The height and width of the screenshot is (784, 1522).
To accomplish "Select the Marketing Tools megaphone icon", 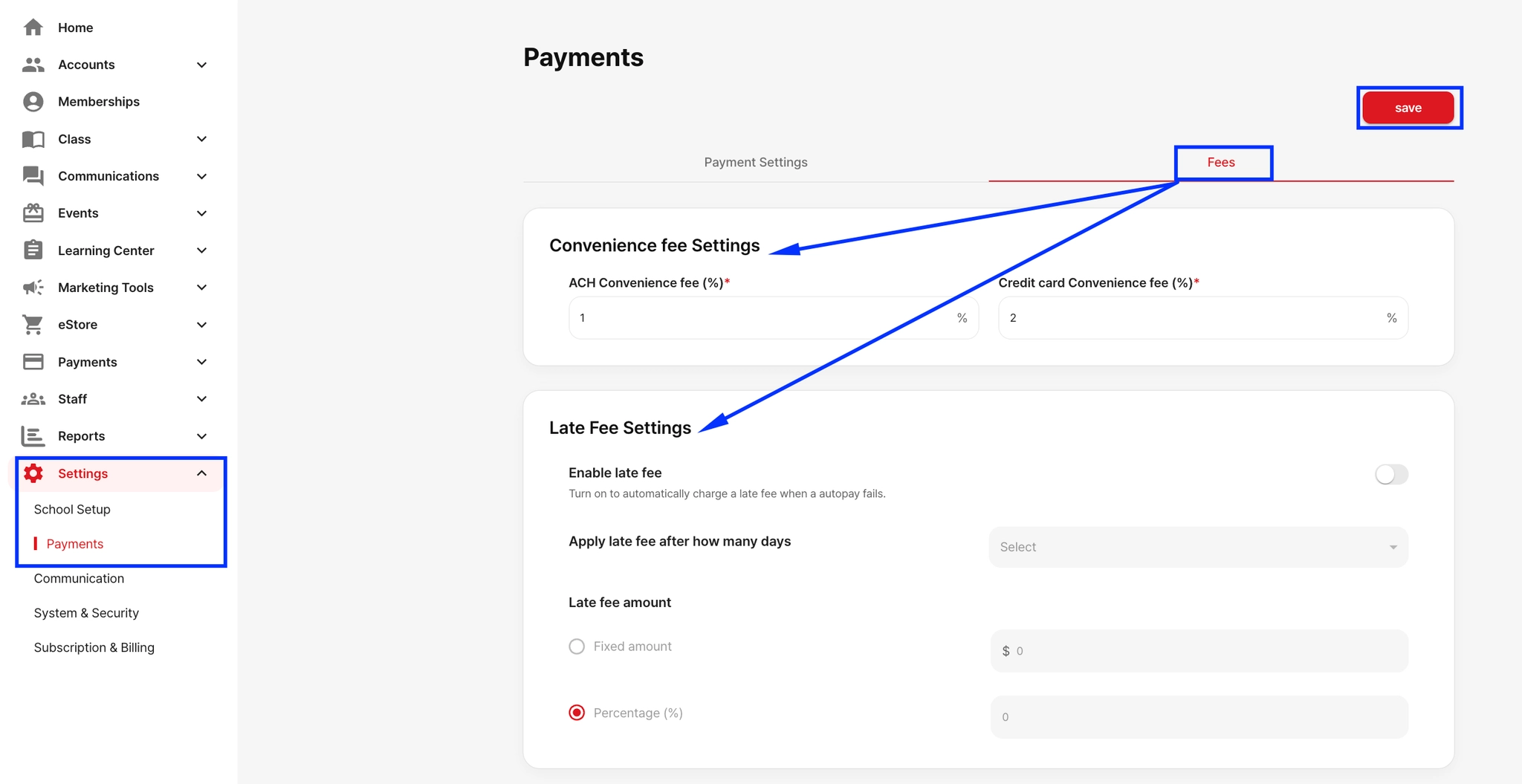I will pyautogui.click(x=33, y=288).
